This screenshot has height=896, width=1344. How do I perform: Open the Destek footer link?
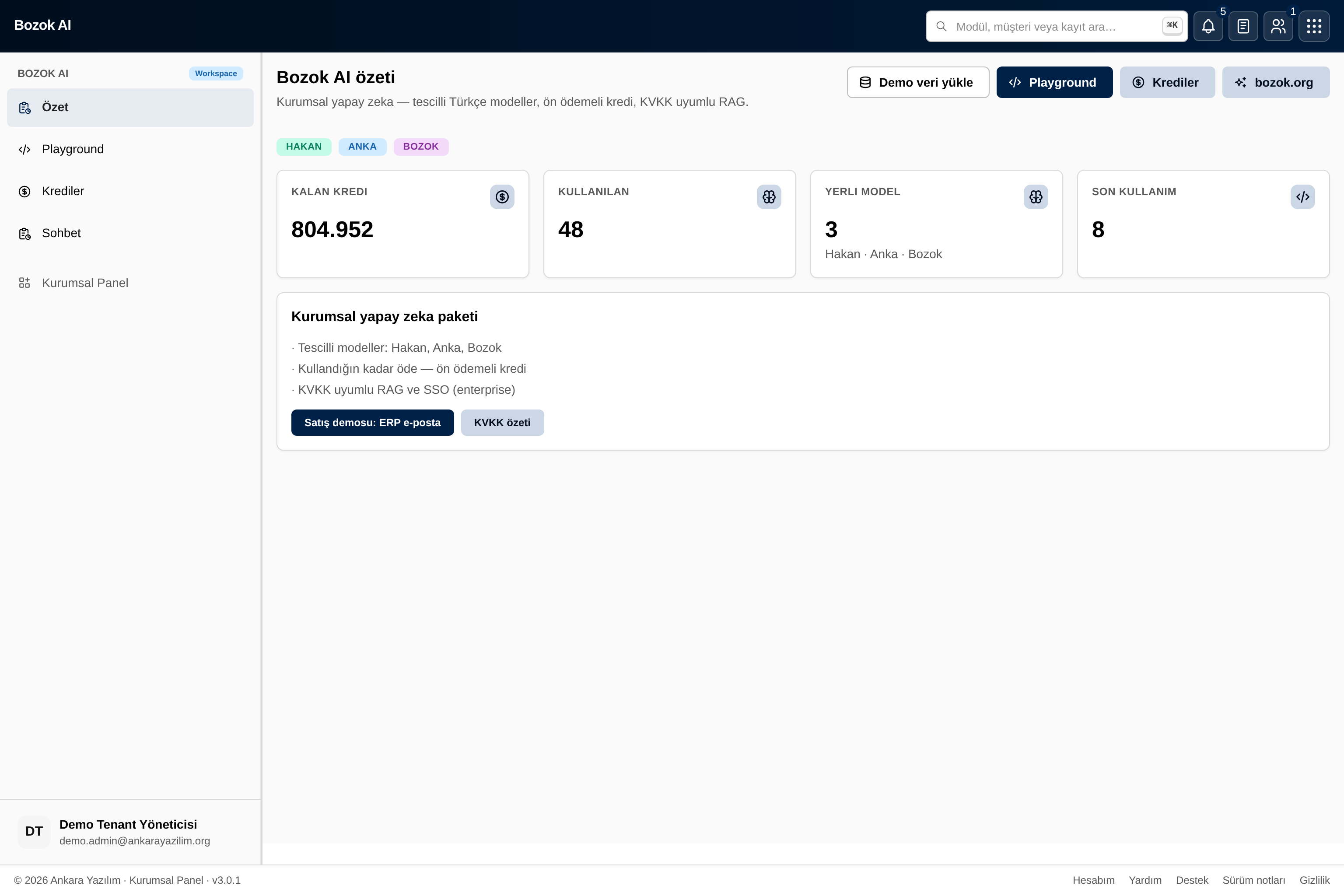(1192, 881)
